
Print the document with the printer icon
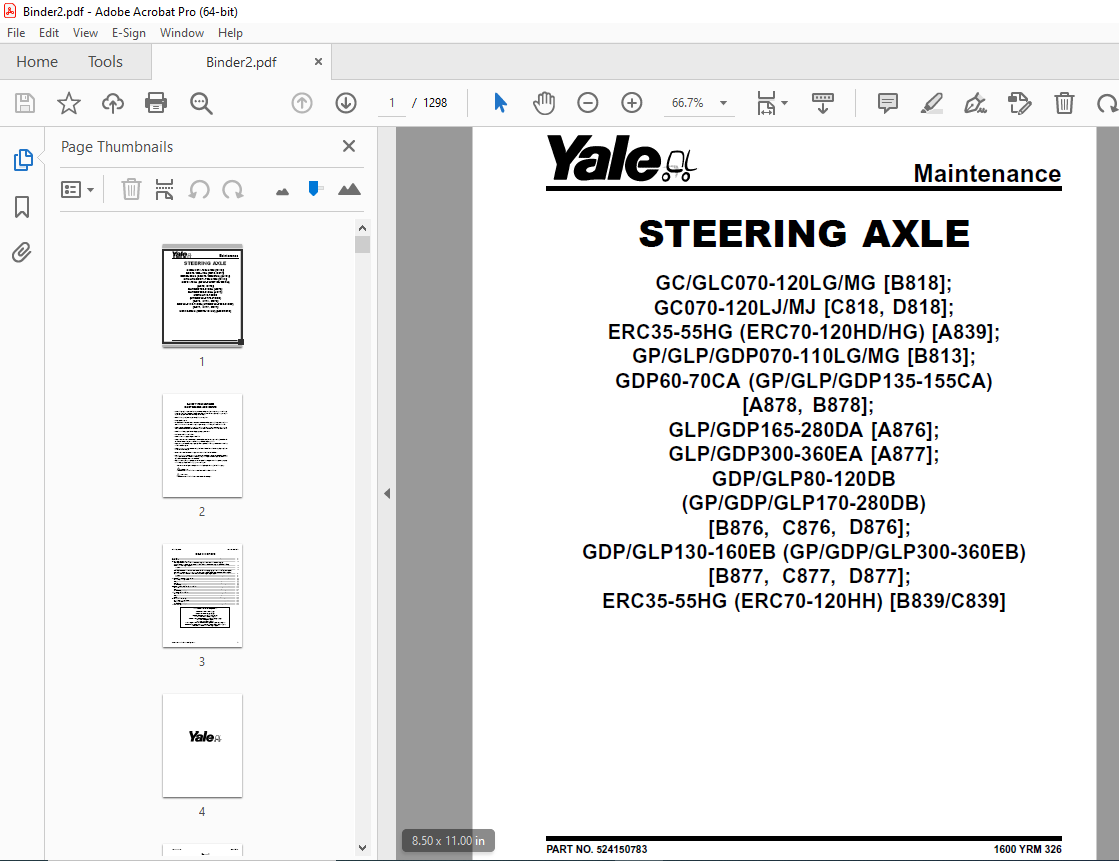tap(156, 104)
